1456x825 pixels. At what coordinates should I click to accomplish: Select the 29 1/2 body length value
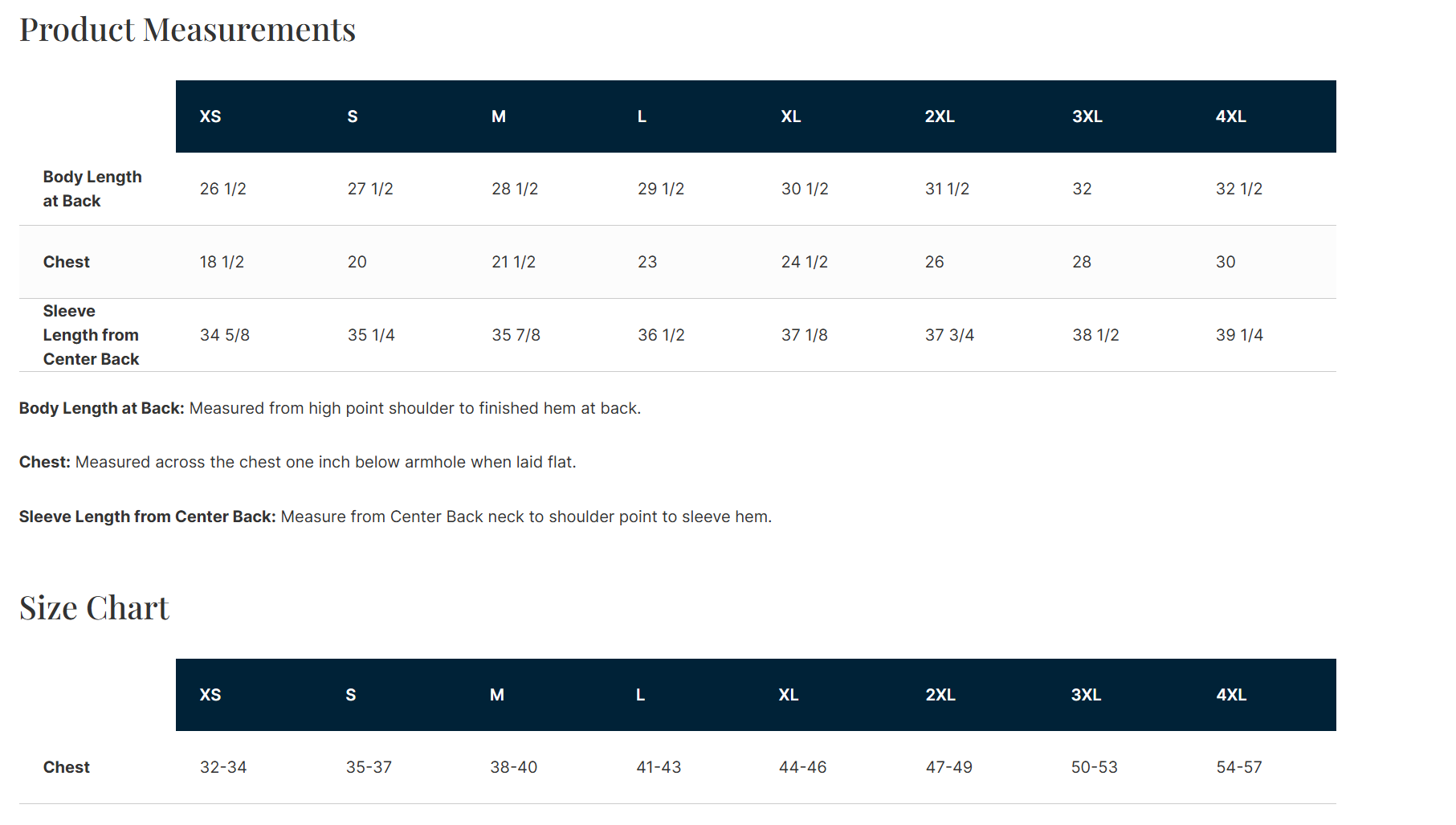(x=661, y=189)
